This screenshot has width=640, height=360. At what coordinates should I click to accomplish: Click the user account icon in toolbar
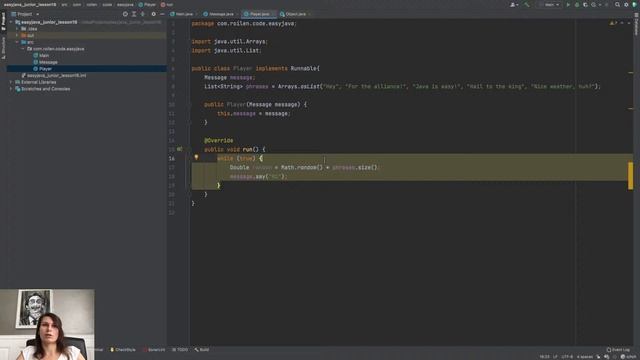click(513, 4)
